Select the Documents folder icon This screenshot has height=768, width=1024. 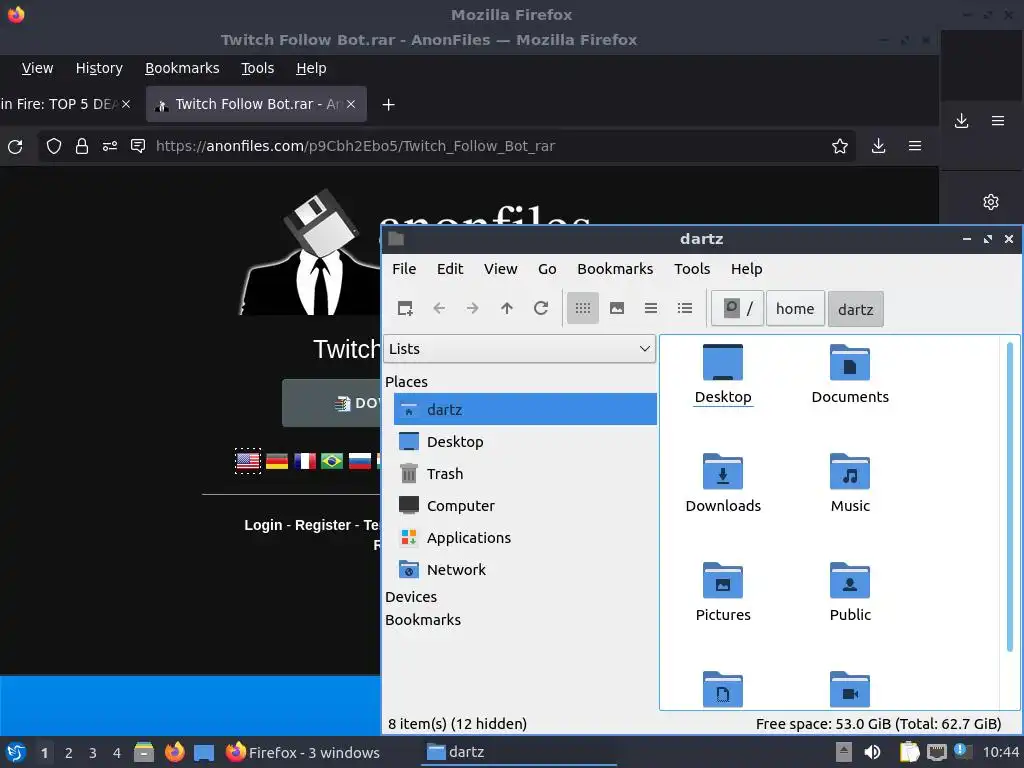pyautogui.click(x=850, y=374)
